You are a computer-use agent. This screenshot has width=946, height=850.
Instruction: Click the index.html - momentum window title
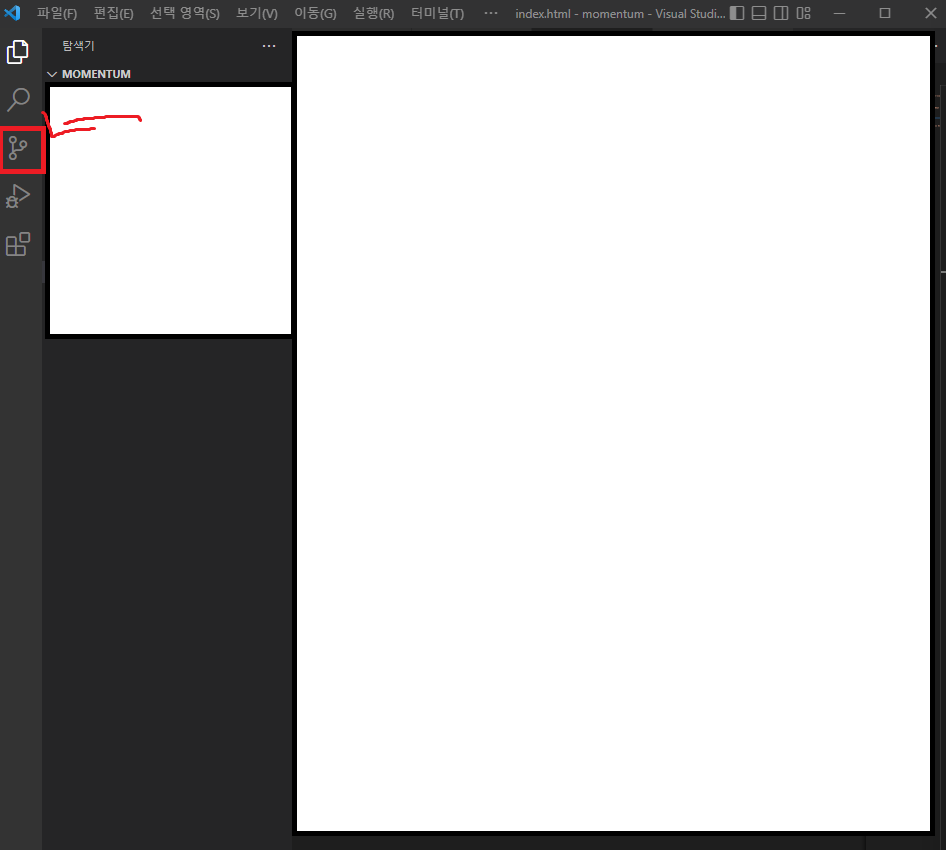click(620, 13)
